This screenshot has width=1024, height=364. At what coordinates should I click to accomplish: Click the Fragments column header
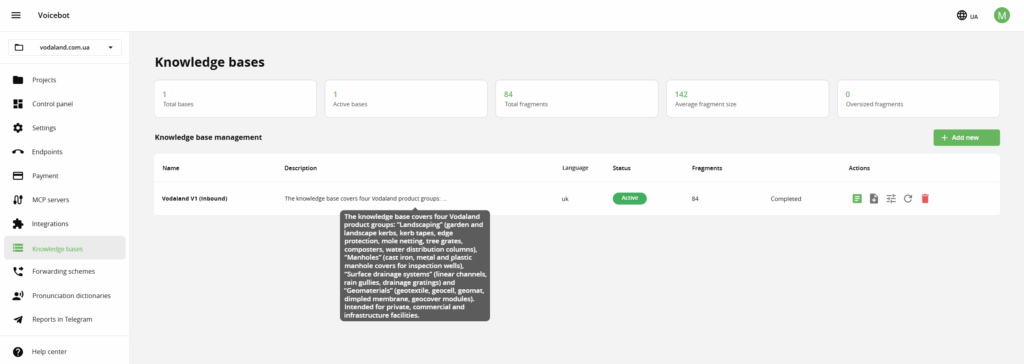[707, 169]
